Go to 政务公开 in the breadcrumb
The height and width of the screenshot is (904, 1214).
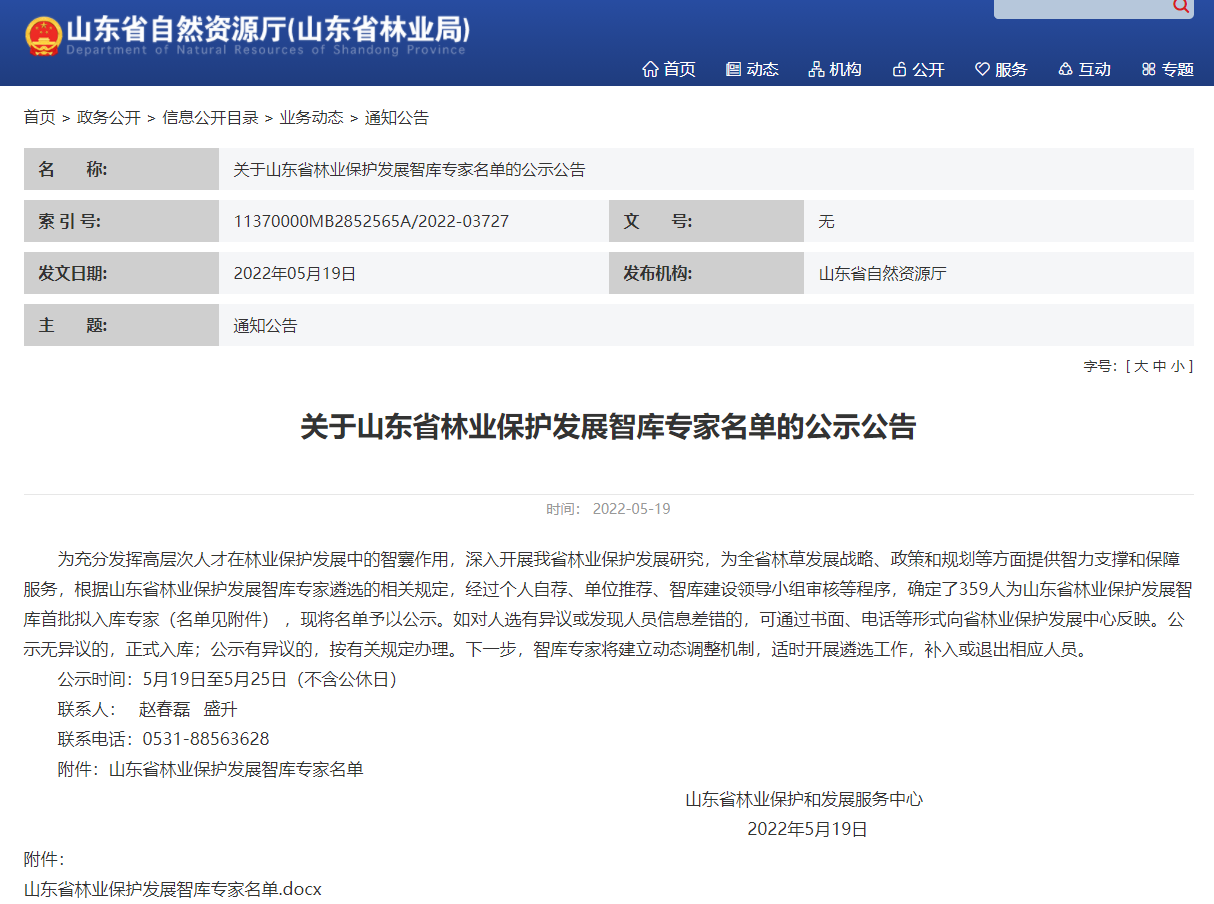(x=109, y=118)
